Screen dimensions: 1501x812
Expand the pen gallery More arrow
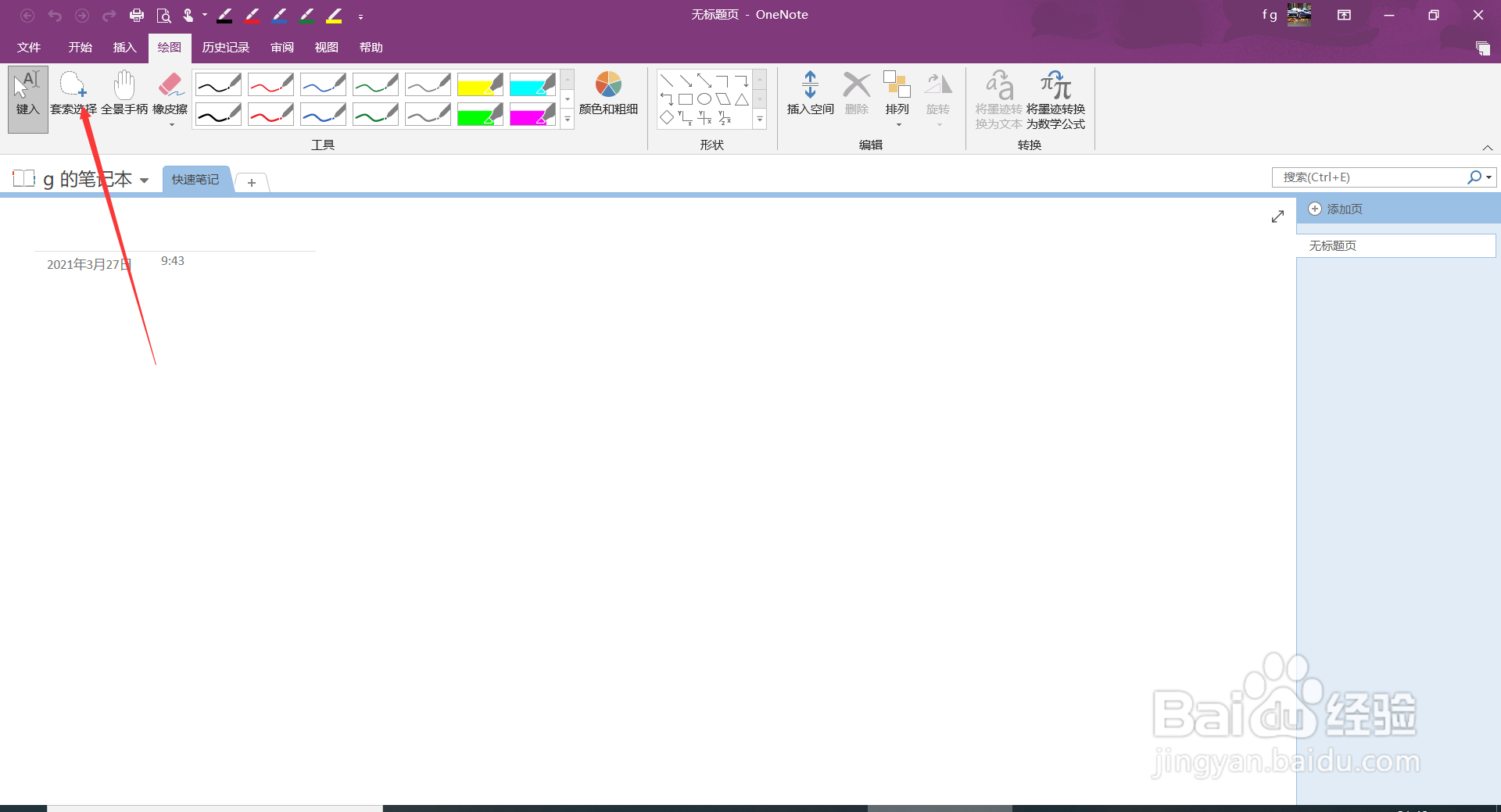point(568,120)
